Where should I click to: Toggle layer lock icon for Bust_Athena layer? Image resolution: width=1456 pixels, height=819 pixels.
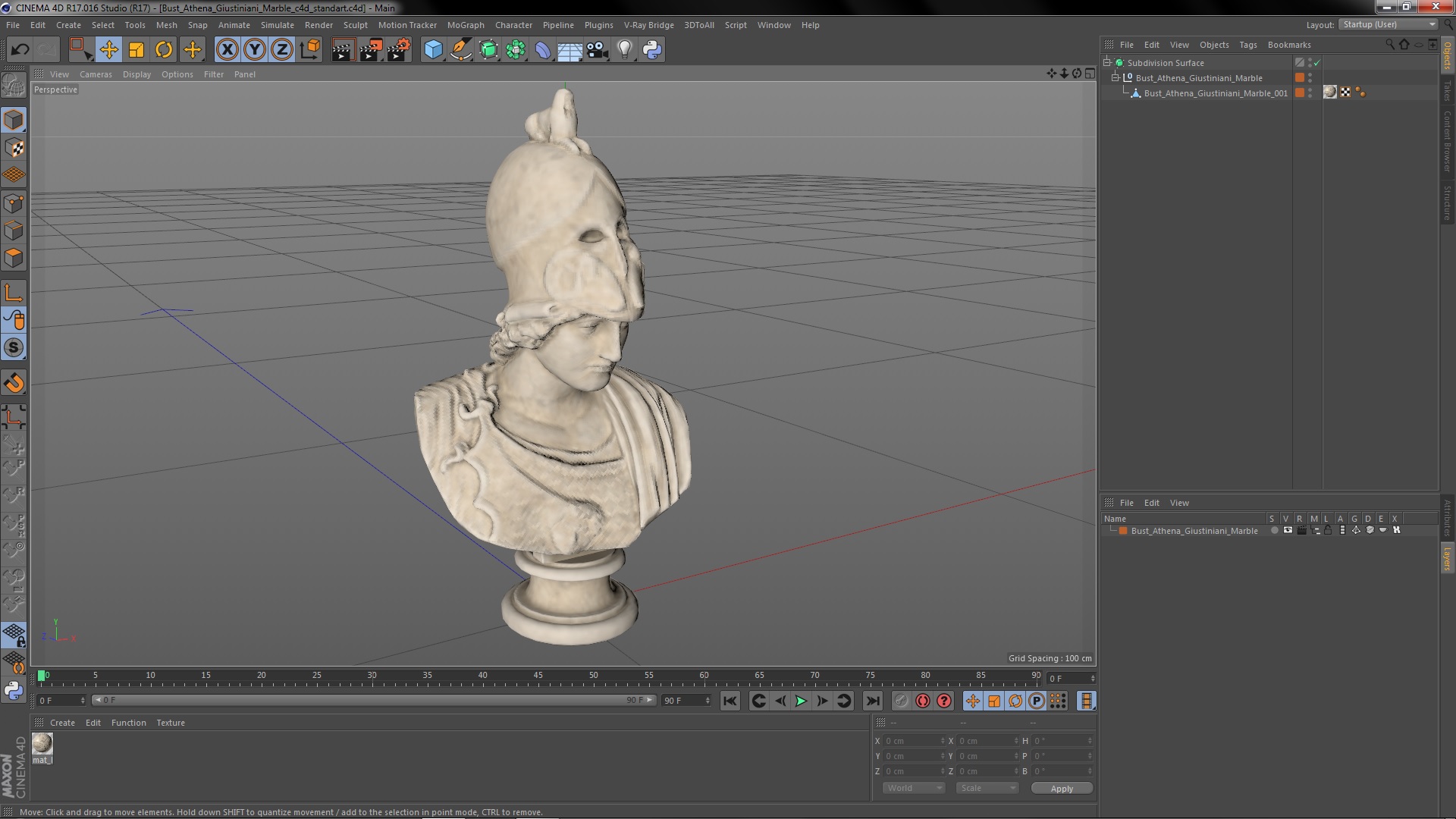[1328, 530]
